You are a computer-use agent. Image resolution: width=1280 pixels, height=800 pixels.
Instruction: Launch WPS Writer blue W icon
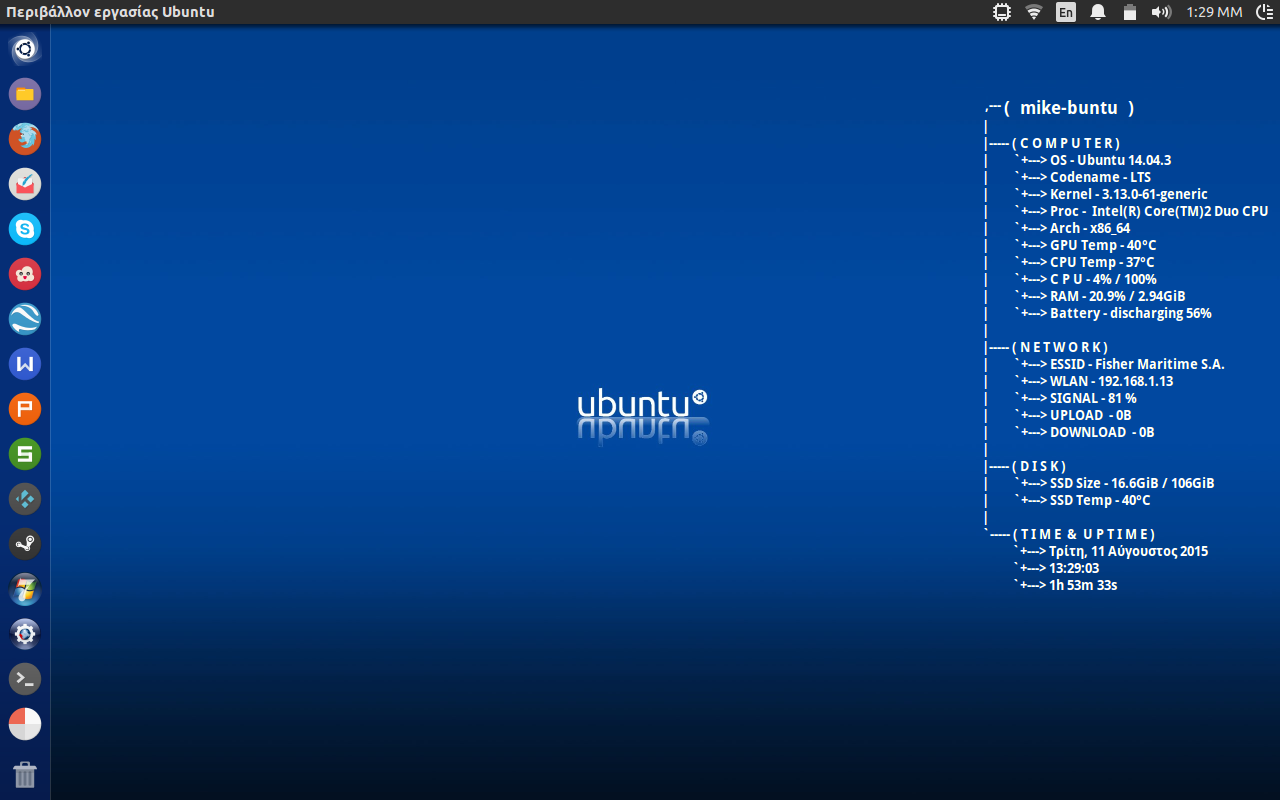coord(25,364)
